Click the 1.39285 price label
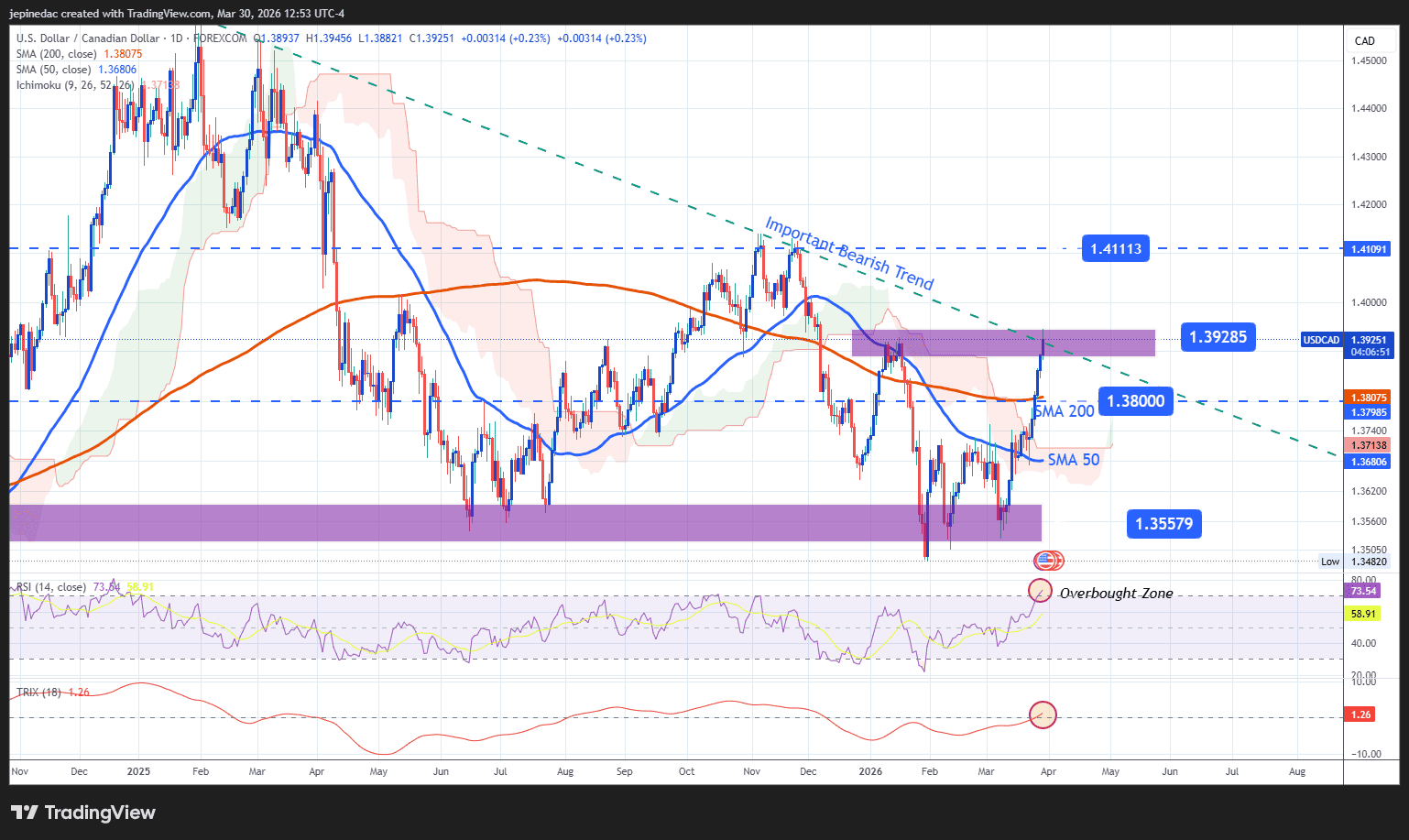Image resolution: width=1409 pixels, height=840 pixels. point(1218,337)
